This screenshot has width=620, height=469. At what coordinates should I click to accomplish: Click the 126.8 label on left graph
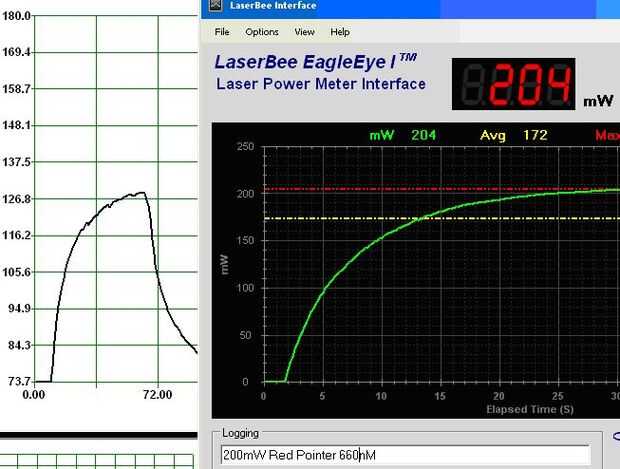tap(16, 199)
